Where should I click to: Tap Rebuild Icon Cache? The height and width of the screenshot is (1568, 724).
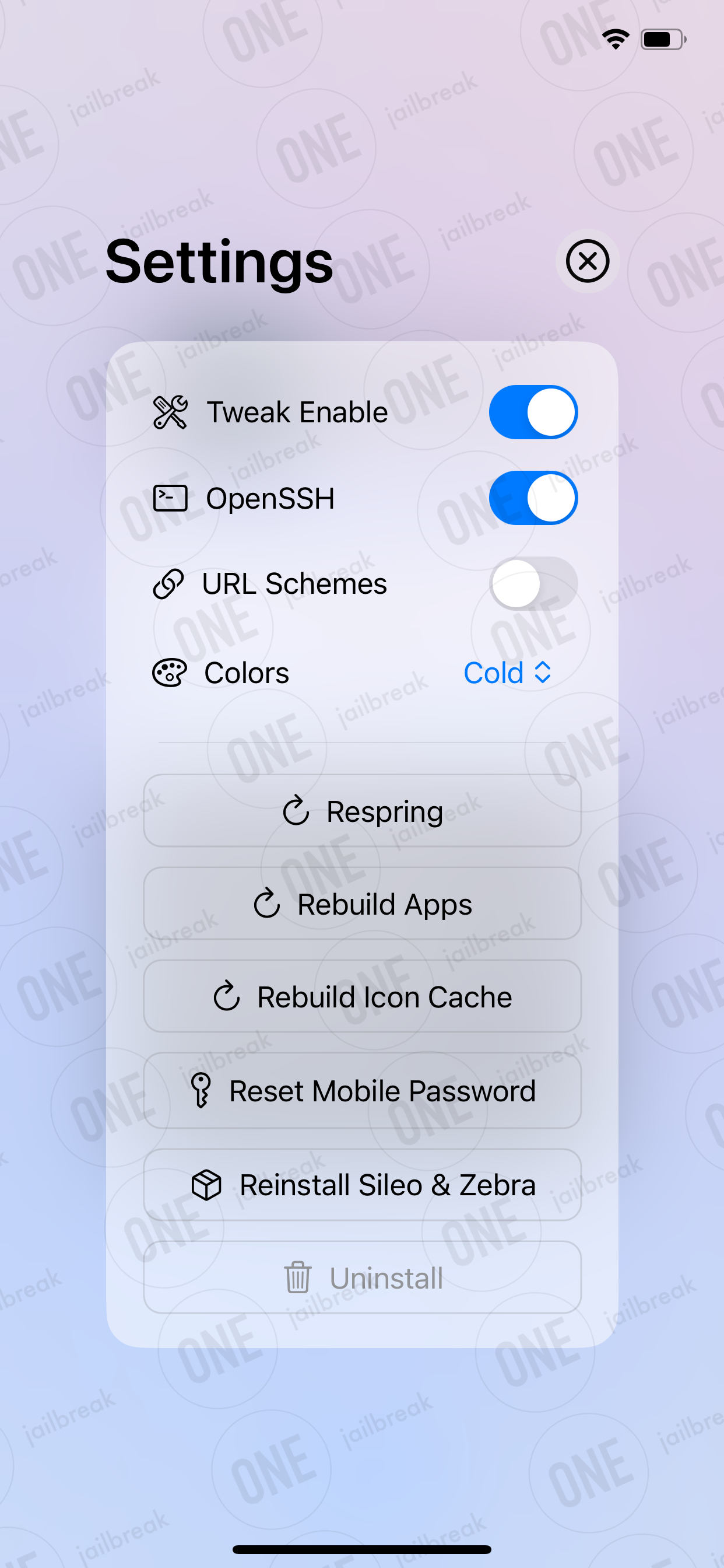[x=362, y=996]
